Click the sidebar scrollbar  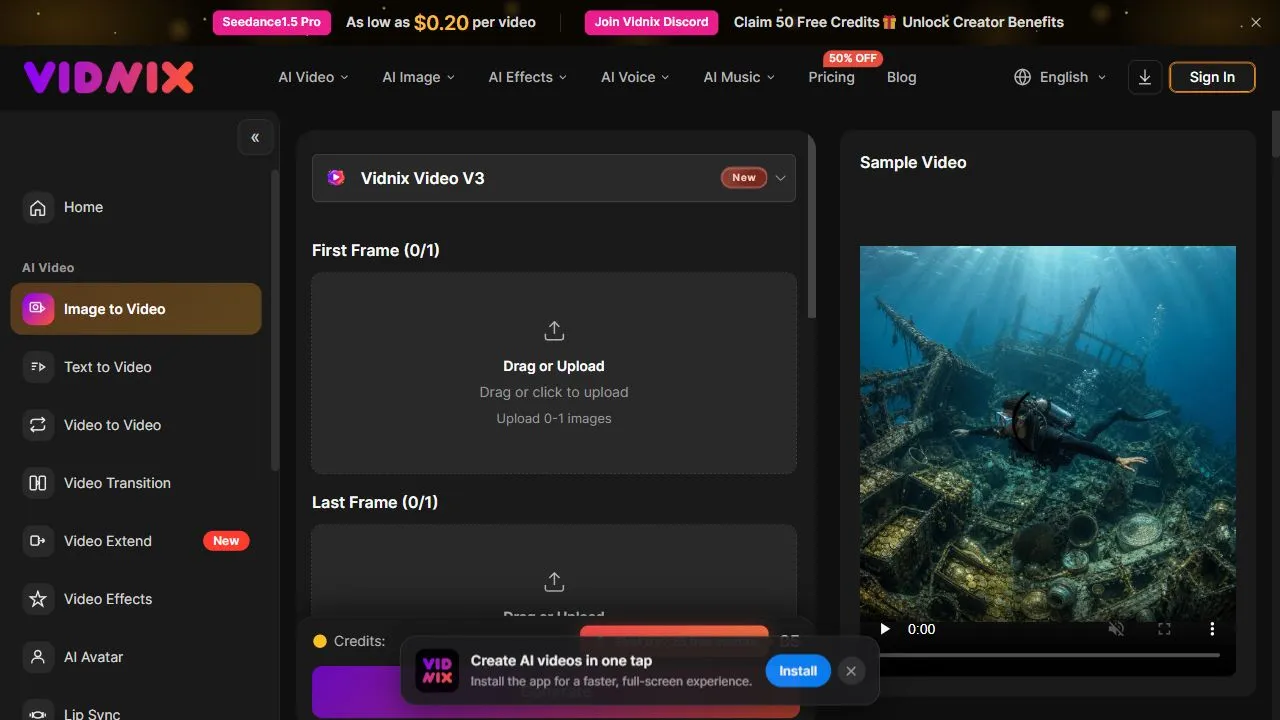(275, 320)
